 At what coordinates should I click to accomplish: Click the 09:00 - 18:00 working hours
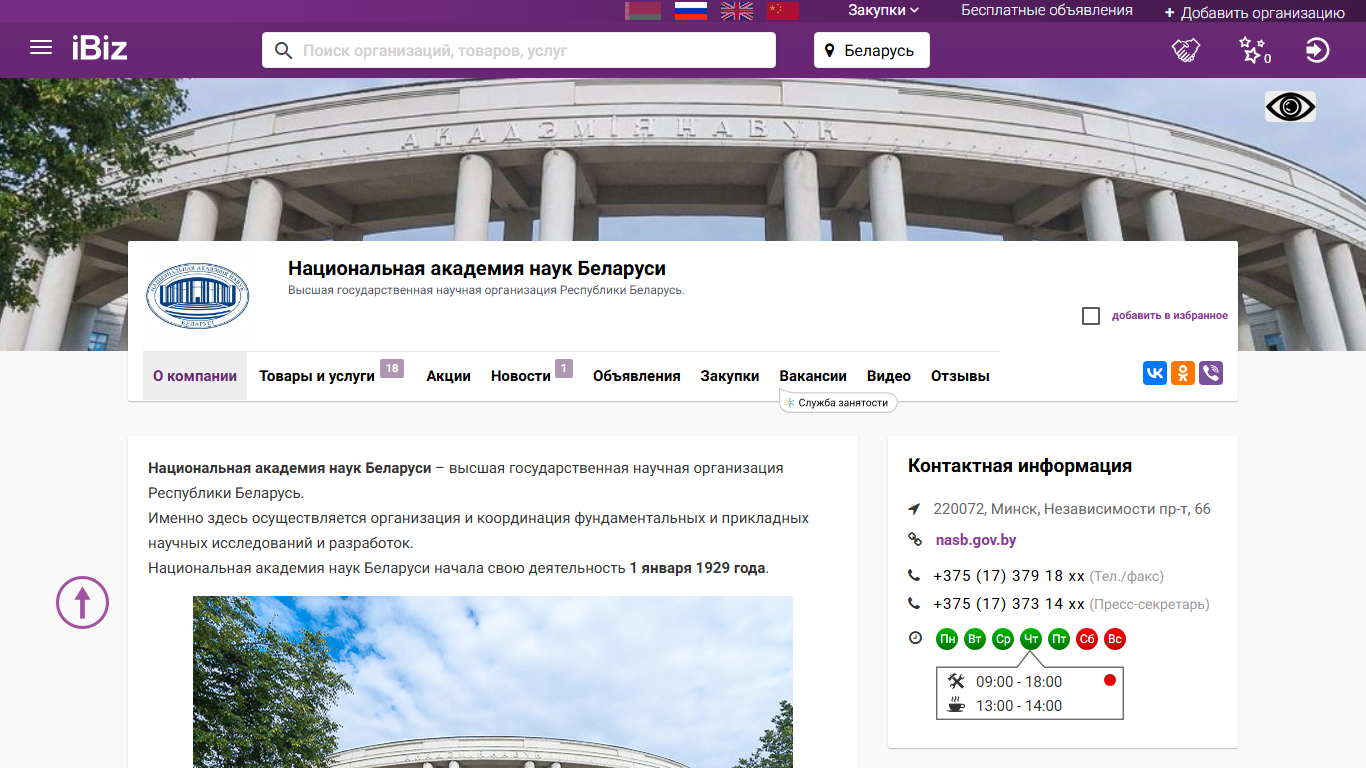click(1019, 682)
